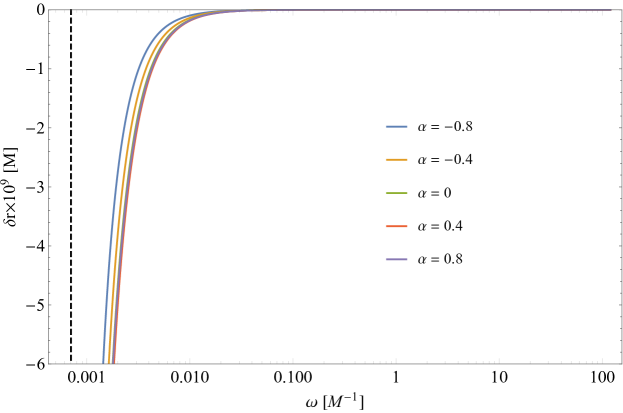Image resolution: width=623 pixels, height=413 pixels.
Task: Select legend label 'α = 0.4'
Action: click(x=440, y=226)
